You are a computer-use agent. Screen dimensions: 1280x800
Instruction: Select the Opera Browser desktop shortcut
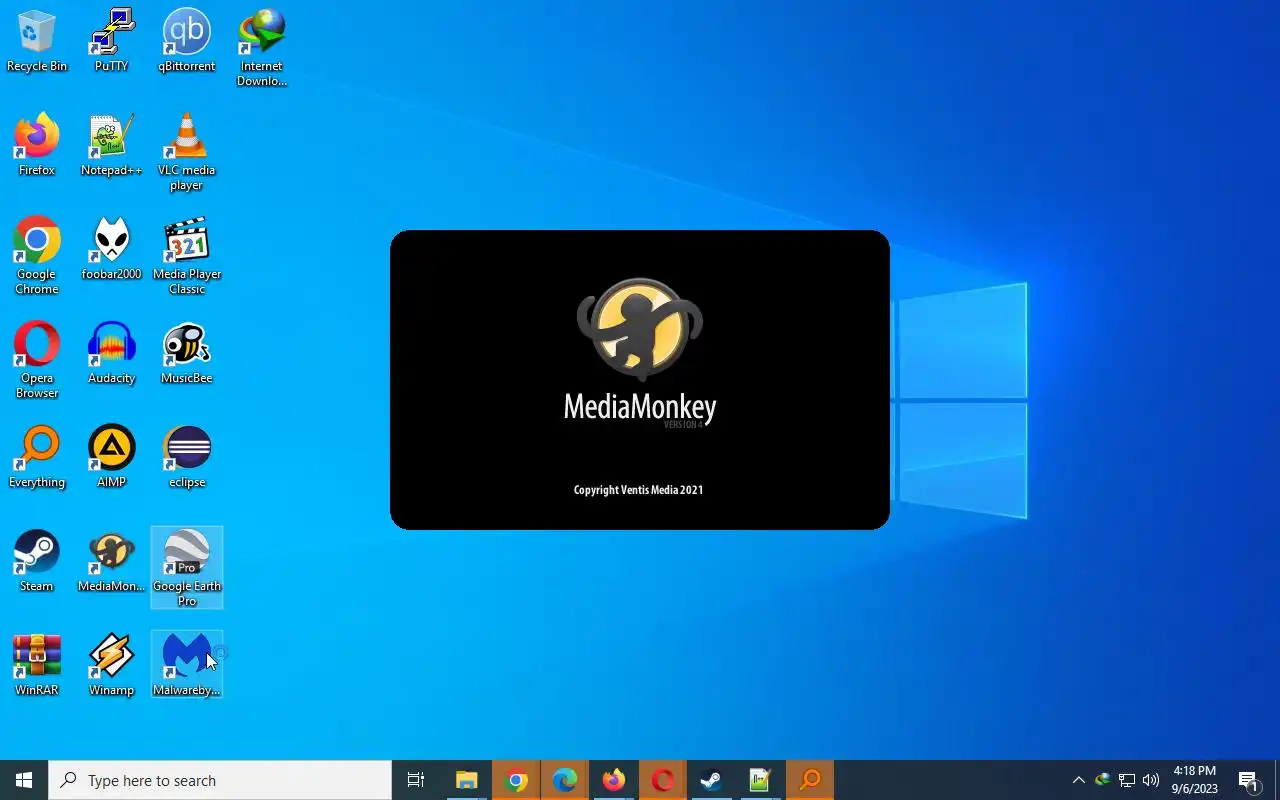tap(37, 360)
